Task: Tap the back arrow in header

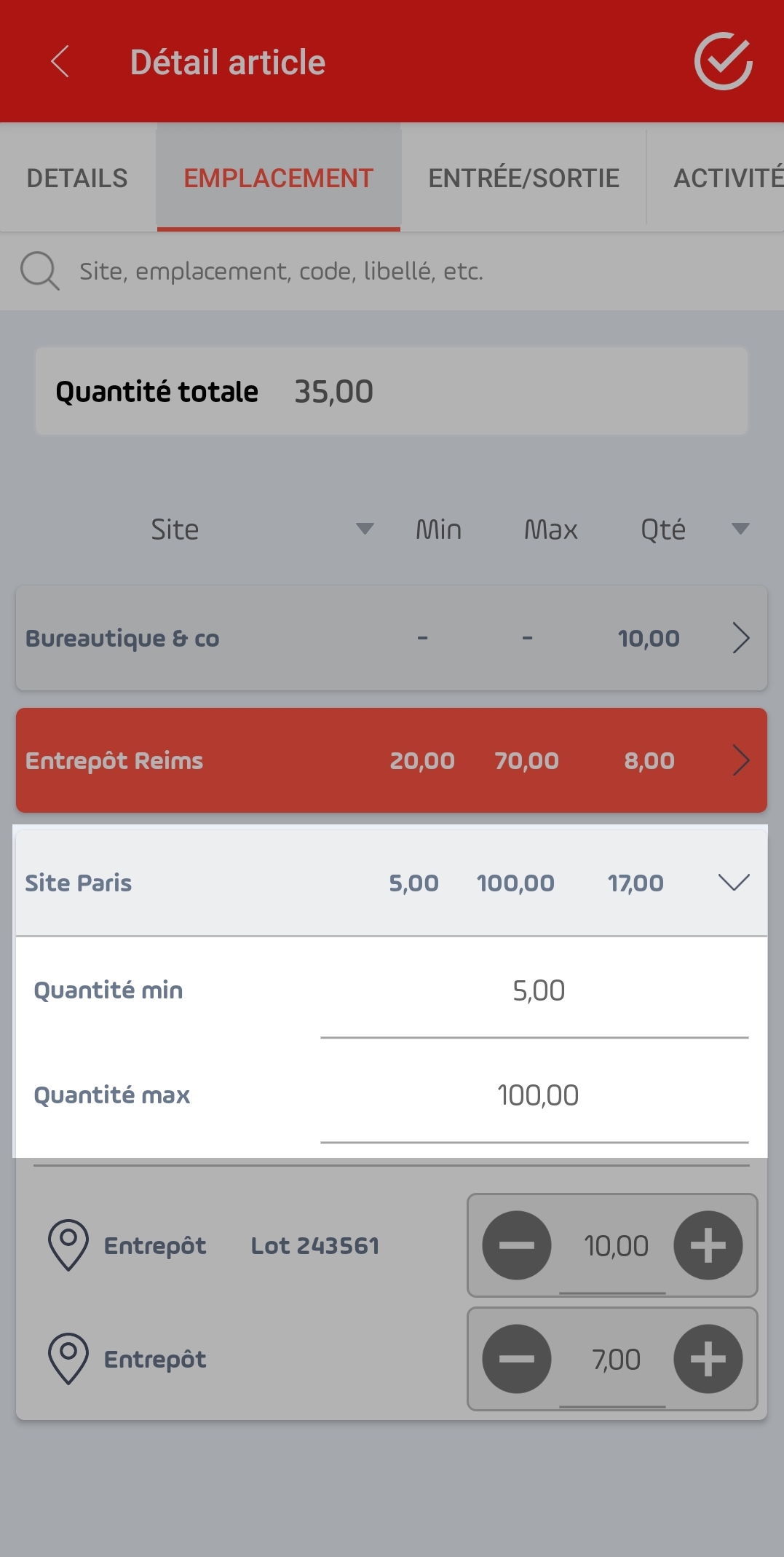Action: pyautogui.click(x=60, y=61)
